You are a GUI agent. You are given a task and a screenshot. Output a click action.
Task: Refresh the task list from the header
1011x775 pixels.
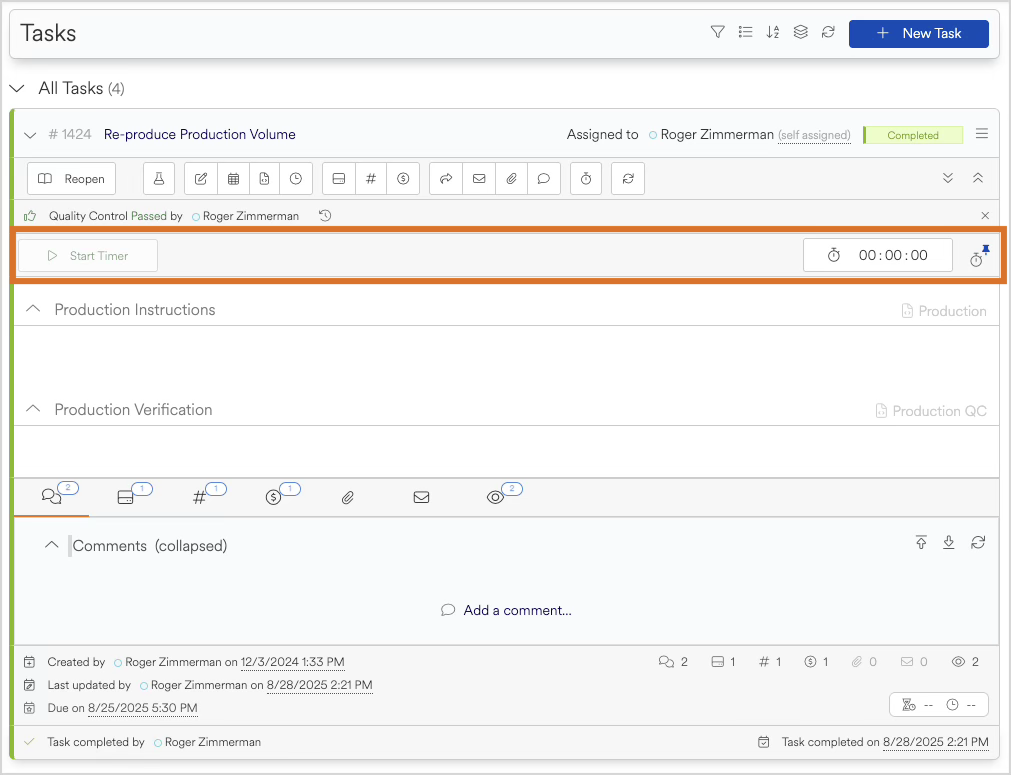click(x=828, y=32)
